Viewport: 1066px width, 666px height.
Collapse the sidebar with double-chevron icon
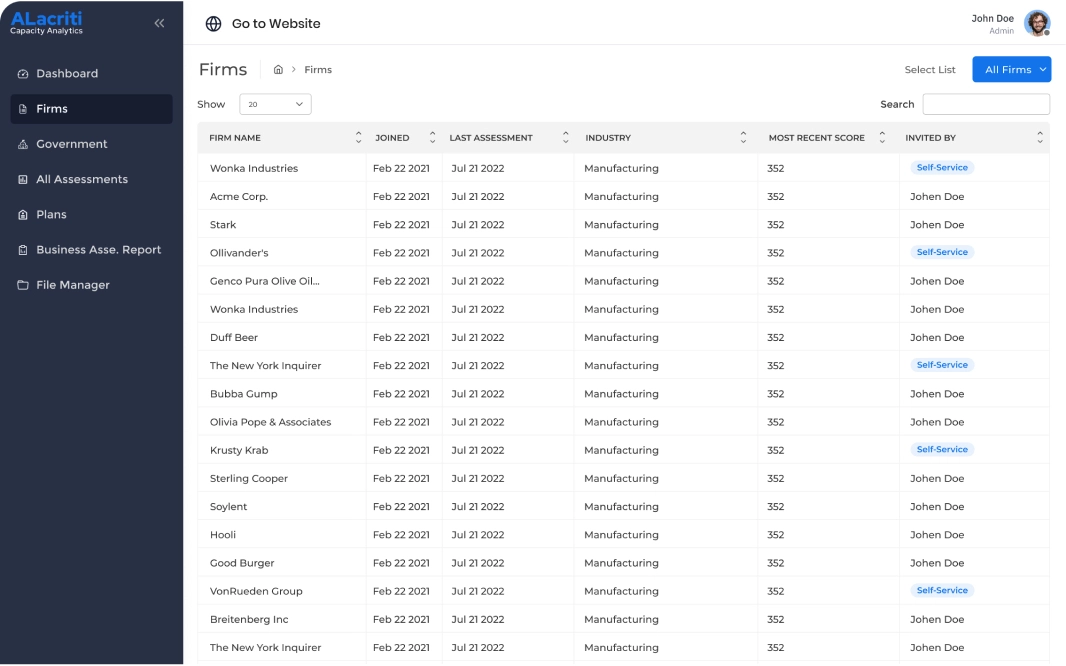pos(159,23)
